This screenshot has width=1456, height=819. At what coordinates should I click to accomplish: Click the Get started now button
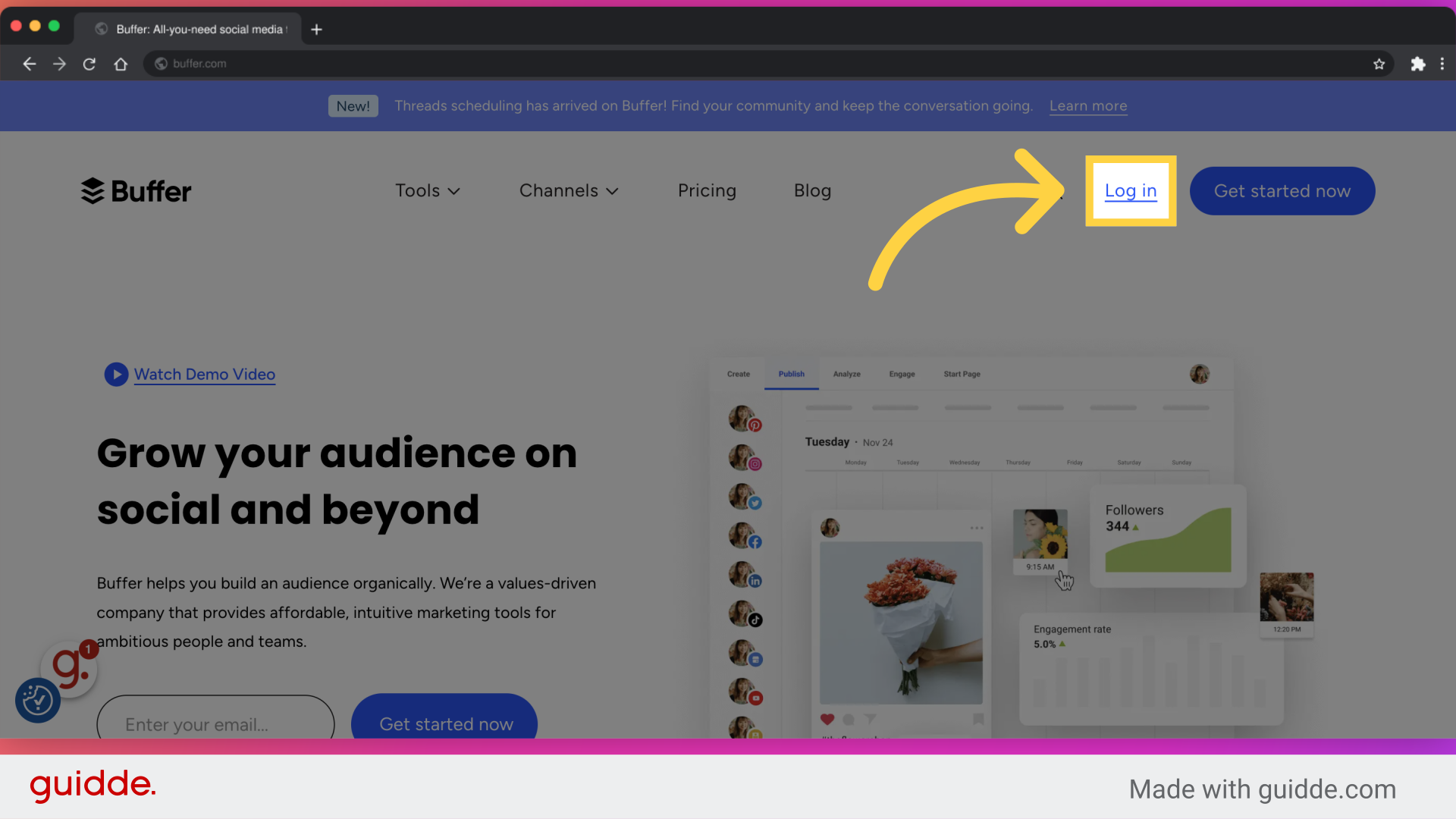pos(1282,190)
